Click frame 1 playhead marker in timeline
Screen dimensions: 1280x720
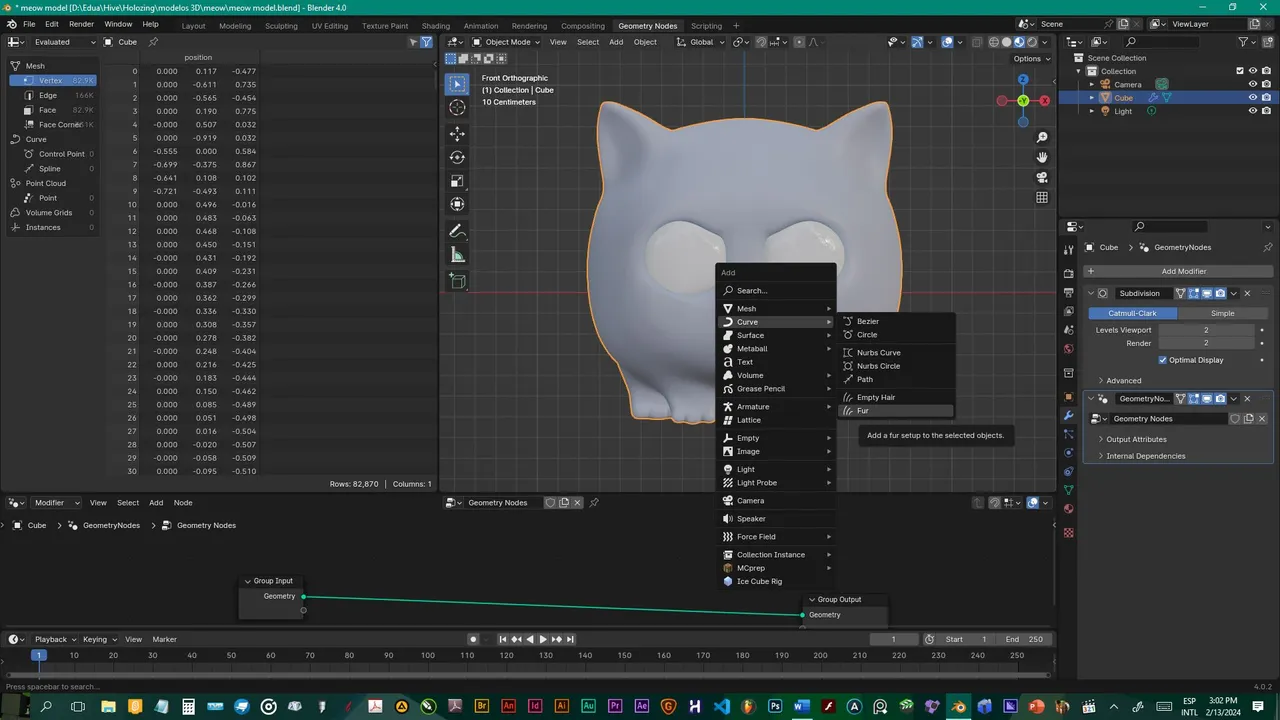pyautogui.click(x=38, y=655)
